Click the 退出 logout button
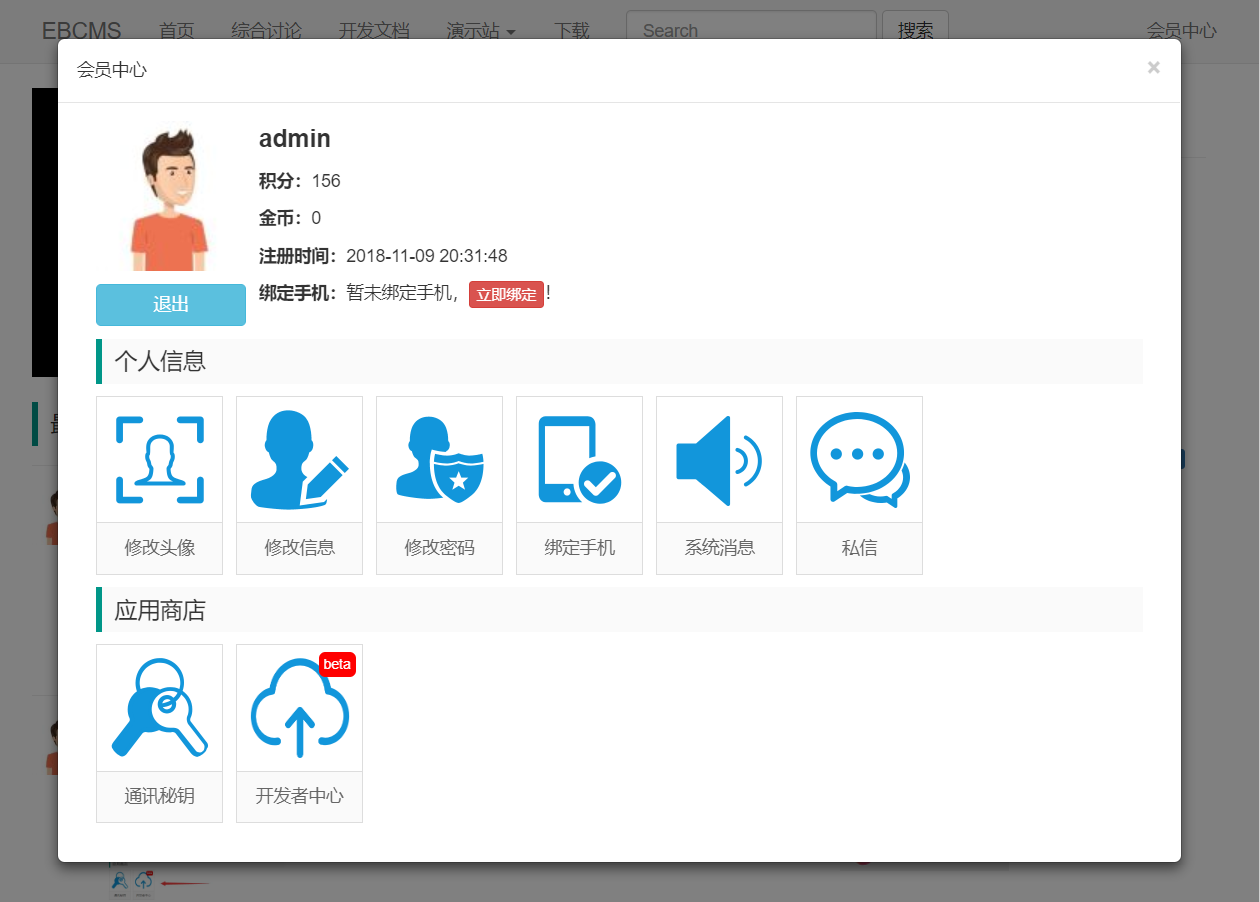Viewport: 1260px width, 902px height. tap(170, 304)
